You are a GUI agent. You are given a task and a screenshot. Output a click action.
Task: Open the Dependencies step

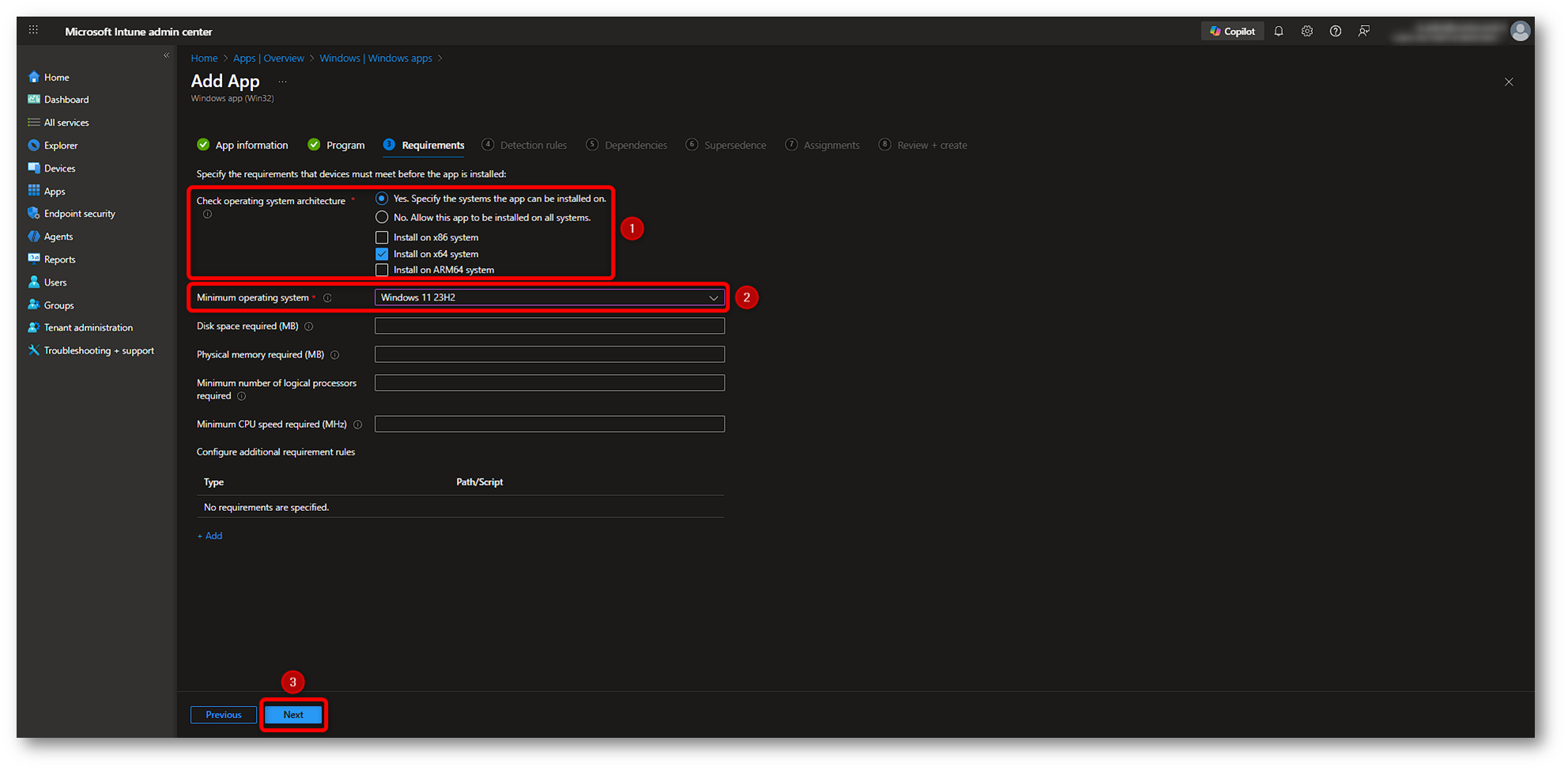click(627, 145)
